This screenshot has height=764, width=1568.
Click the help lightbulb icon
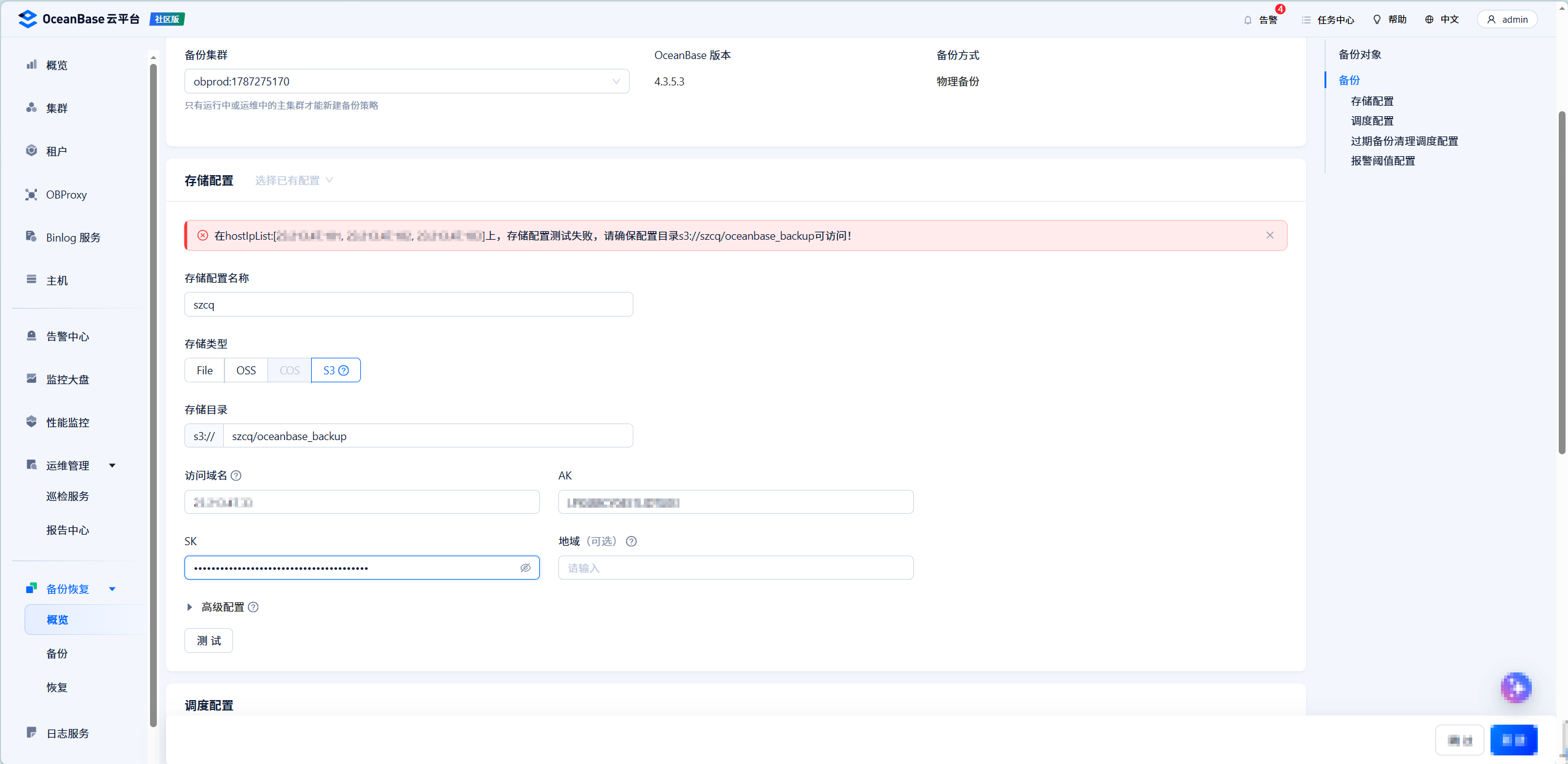1377,20
